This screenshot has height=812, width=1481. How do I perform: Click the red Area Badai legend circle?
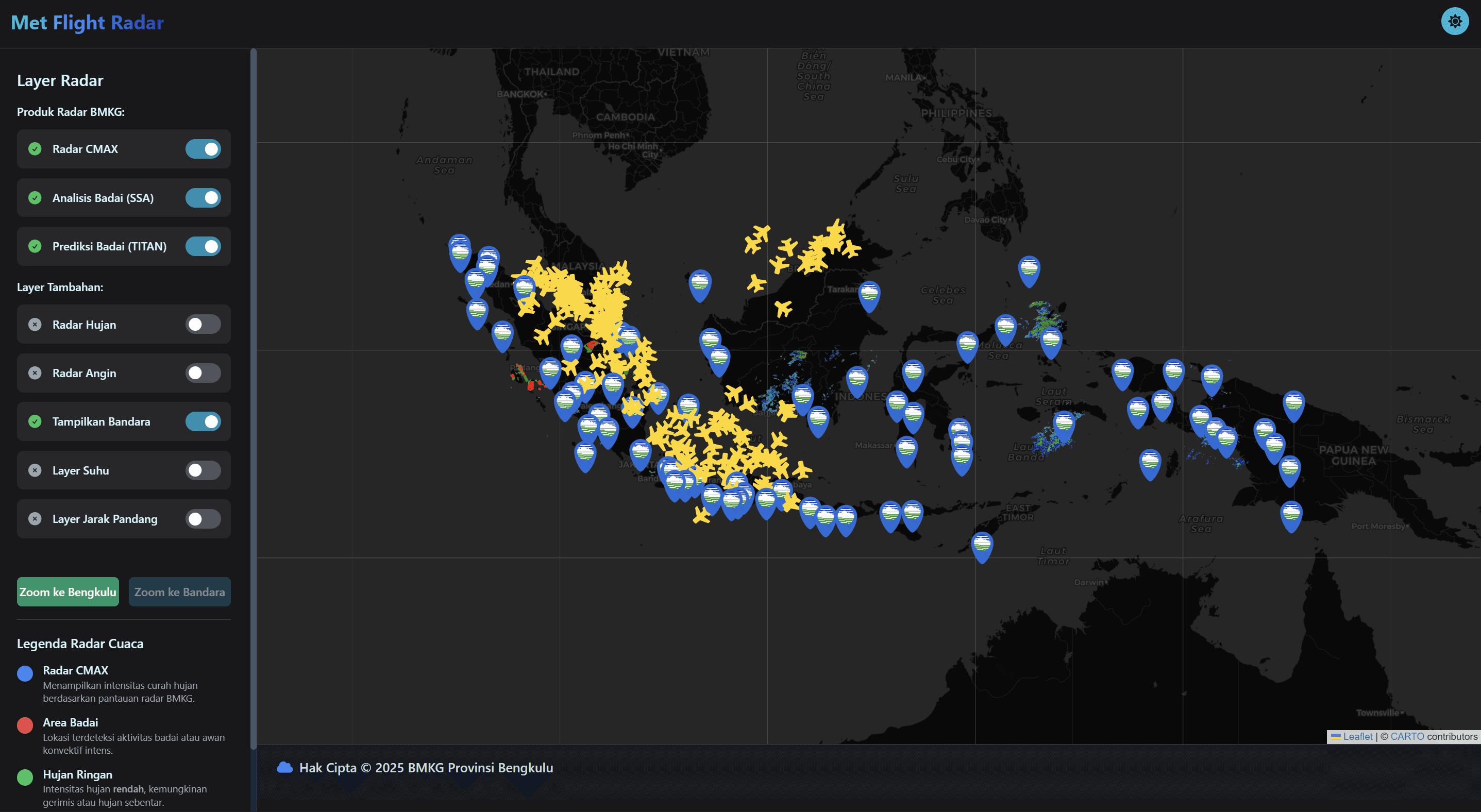pos(25,725)
